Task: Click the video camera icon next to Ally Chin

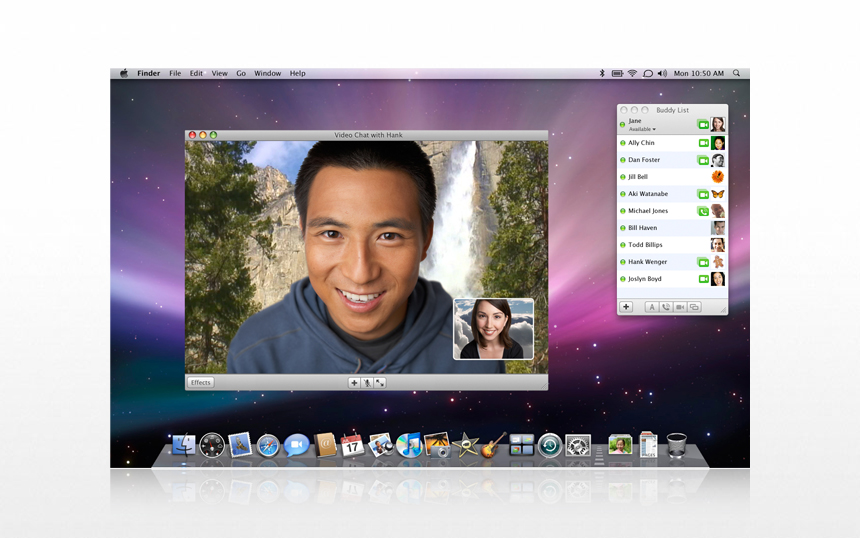Action: tap(703, 143)
